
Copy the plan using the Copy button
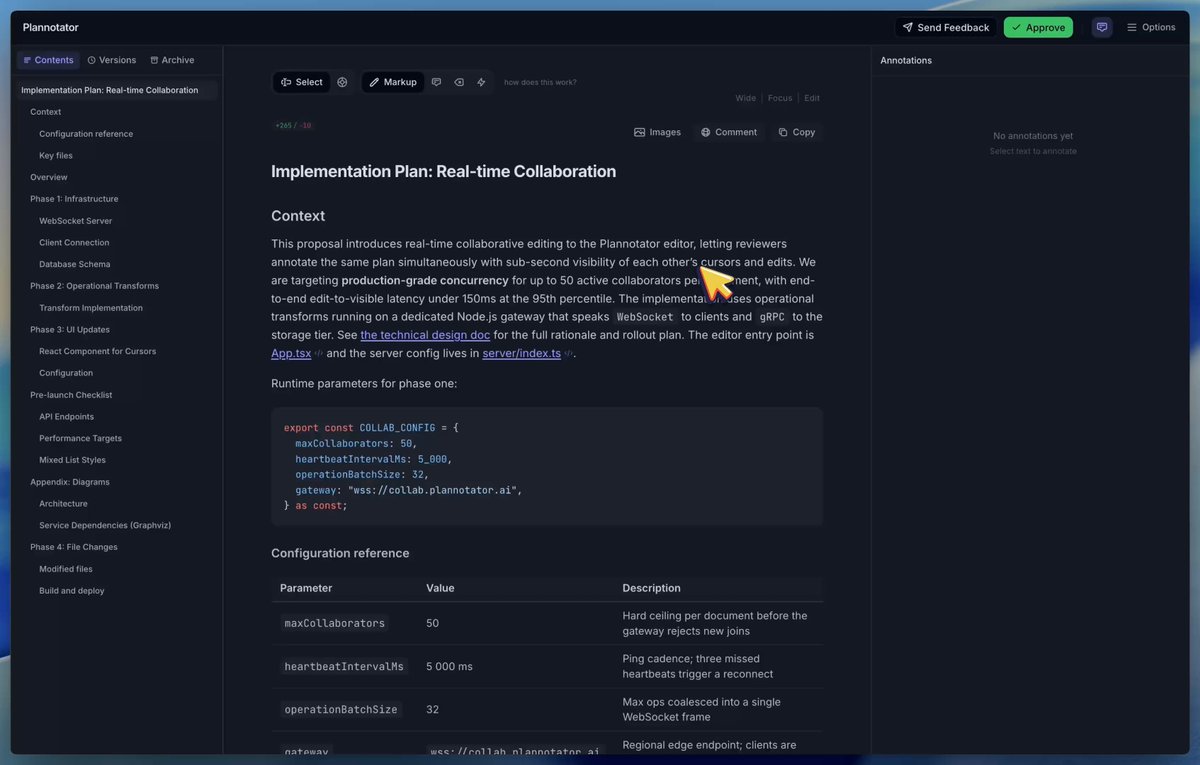797,132
